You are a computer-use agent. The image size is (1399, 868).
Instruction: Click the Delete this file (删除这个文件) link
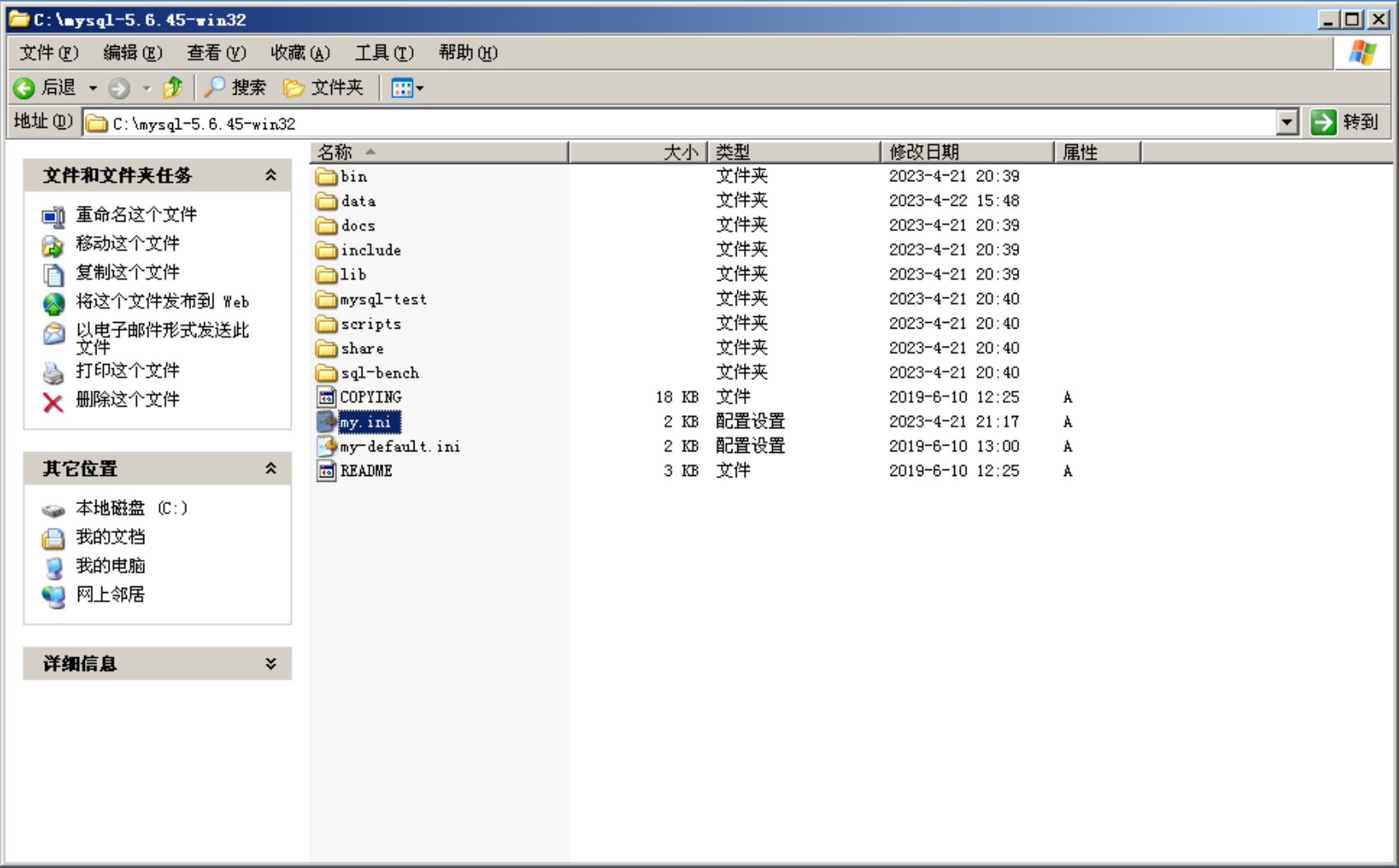(x=128, y=400)
